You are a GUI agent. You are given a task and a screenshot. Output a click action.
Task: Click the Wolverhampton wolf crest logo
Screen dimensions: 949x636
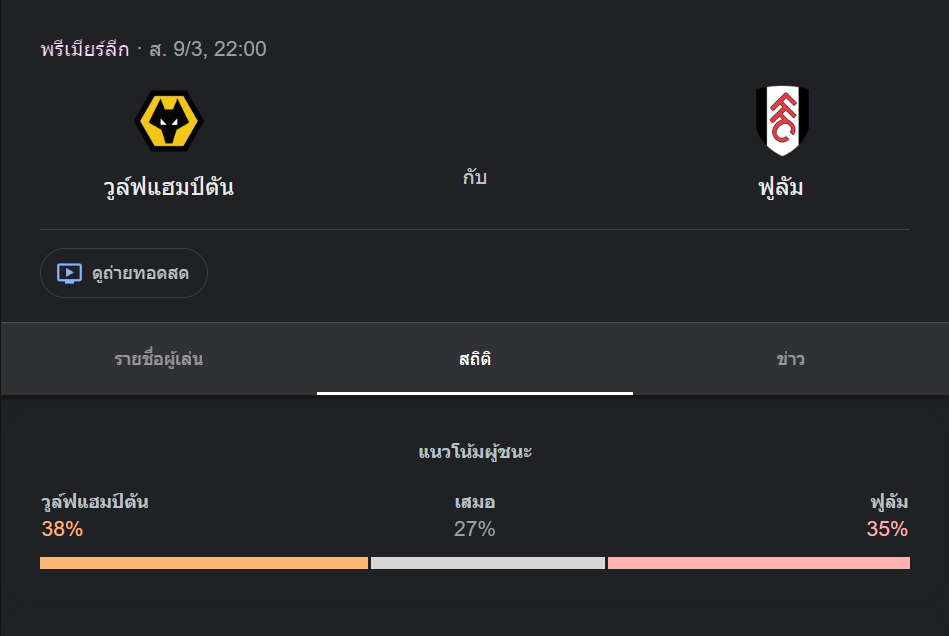point(168,121)
